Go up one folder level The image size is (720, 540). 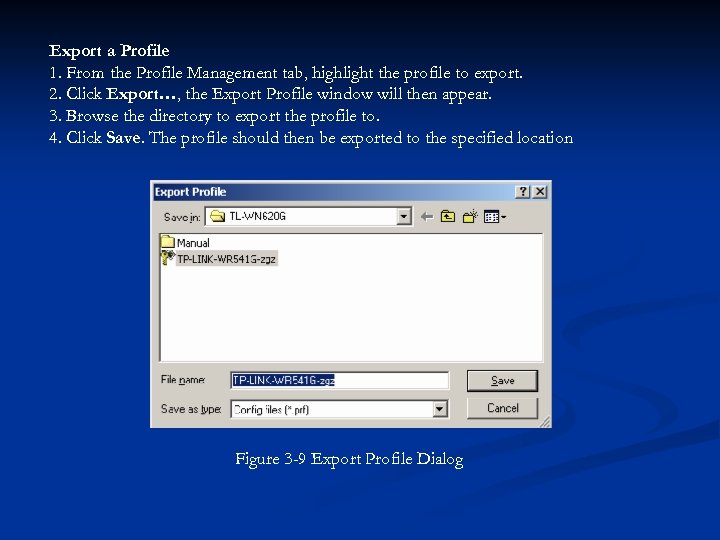coord(448,216)
